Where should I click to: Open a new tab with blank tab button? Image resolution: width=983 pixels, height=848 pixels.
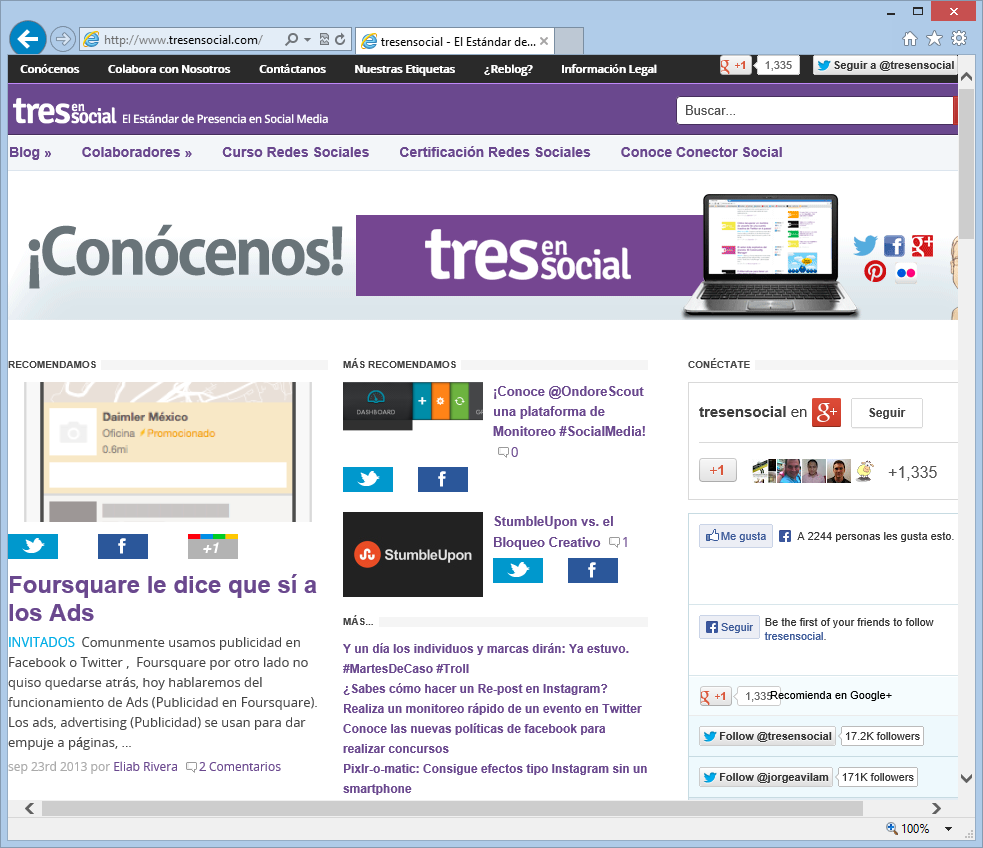[x=569, y=41]
